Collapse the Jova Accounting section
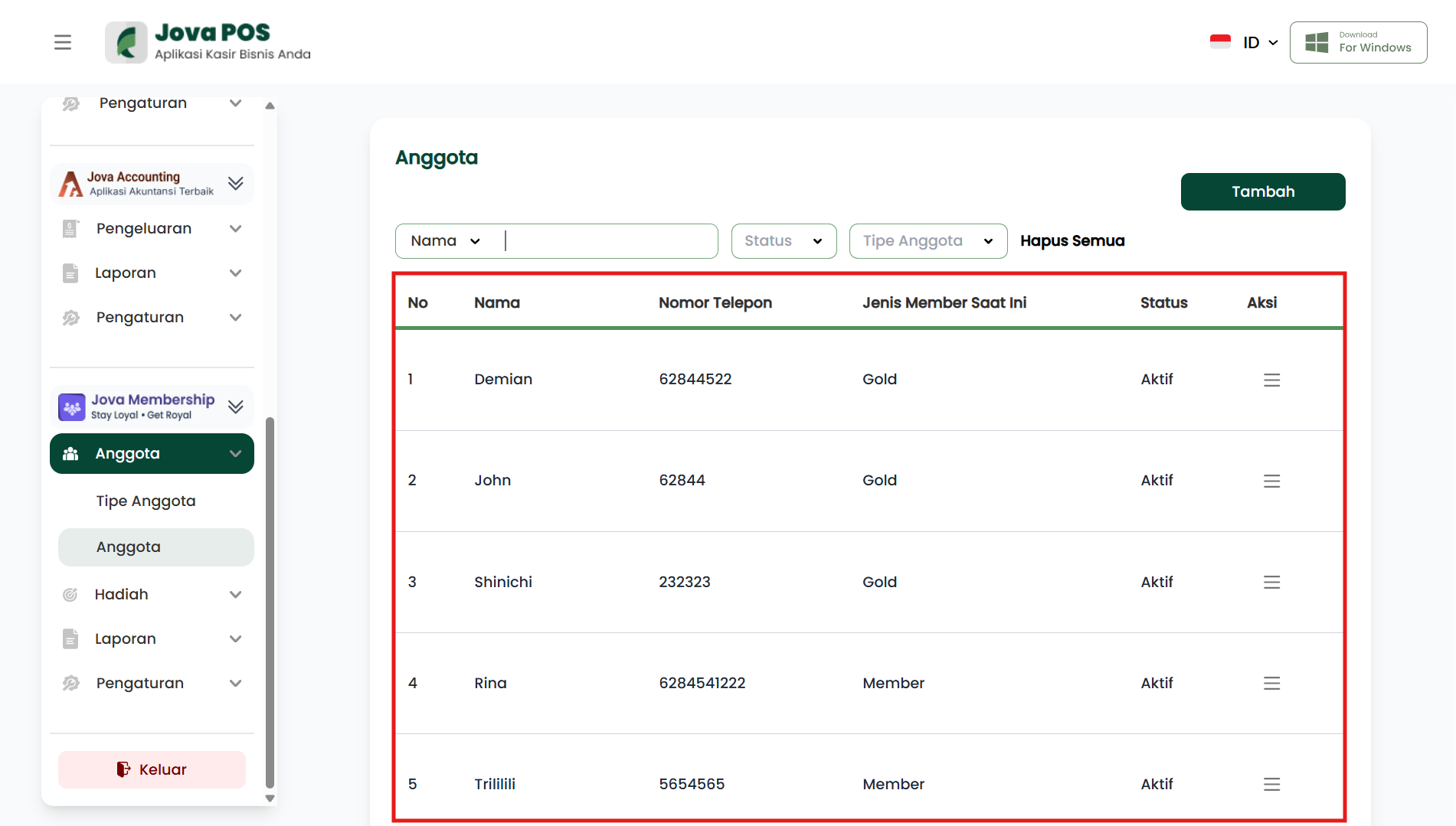Viewport: 1456px width, 826px height. pyautogui.click(x=236, y=183)
